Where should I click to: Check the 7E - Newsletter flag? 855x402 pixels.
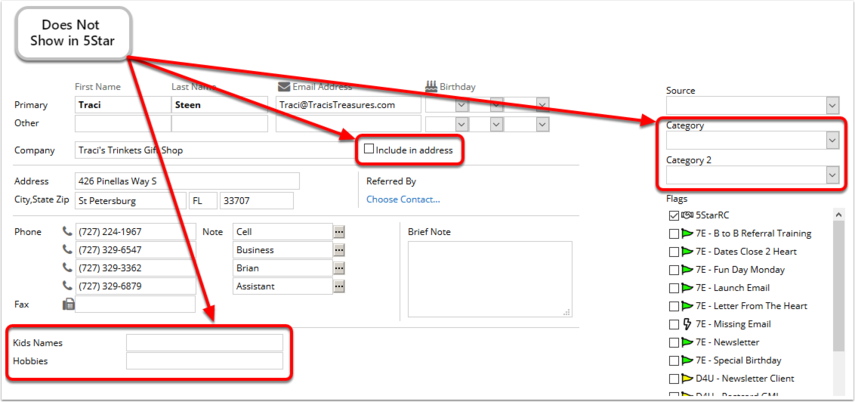tap(674, 343)
